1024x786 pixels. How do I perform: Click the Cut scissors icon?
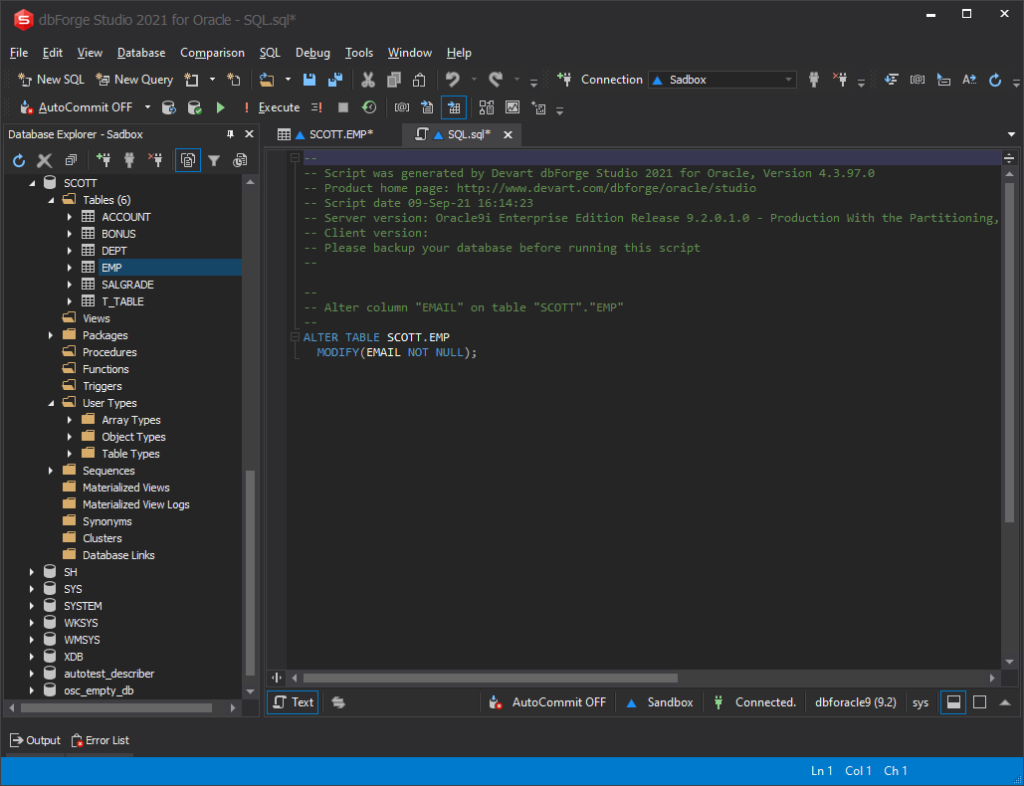coord(368,80)
